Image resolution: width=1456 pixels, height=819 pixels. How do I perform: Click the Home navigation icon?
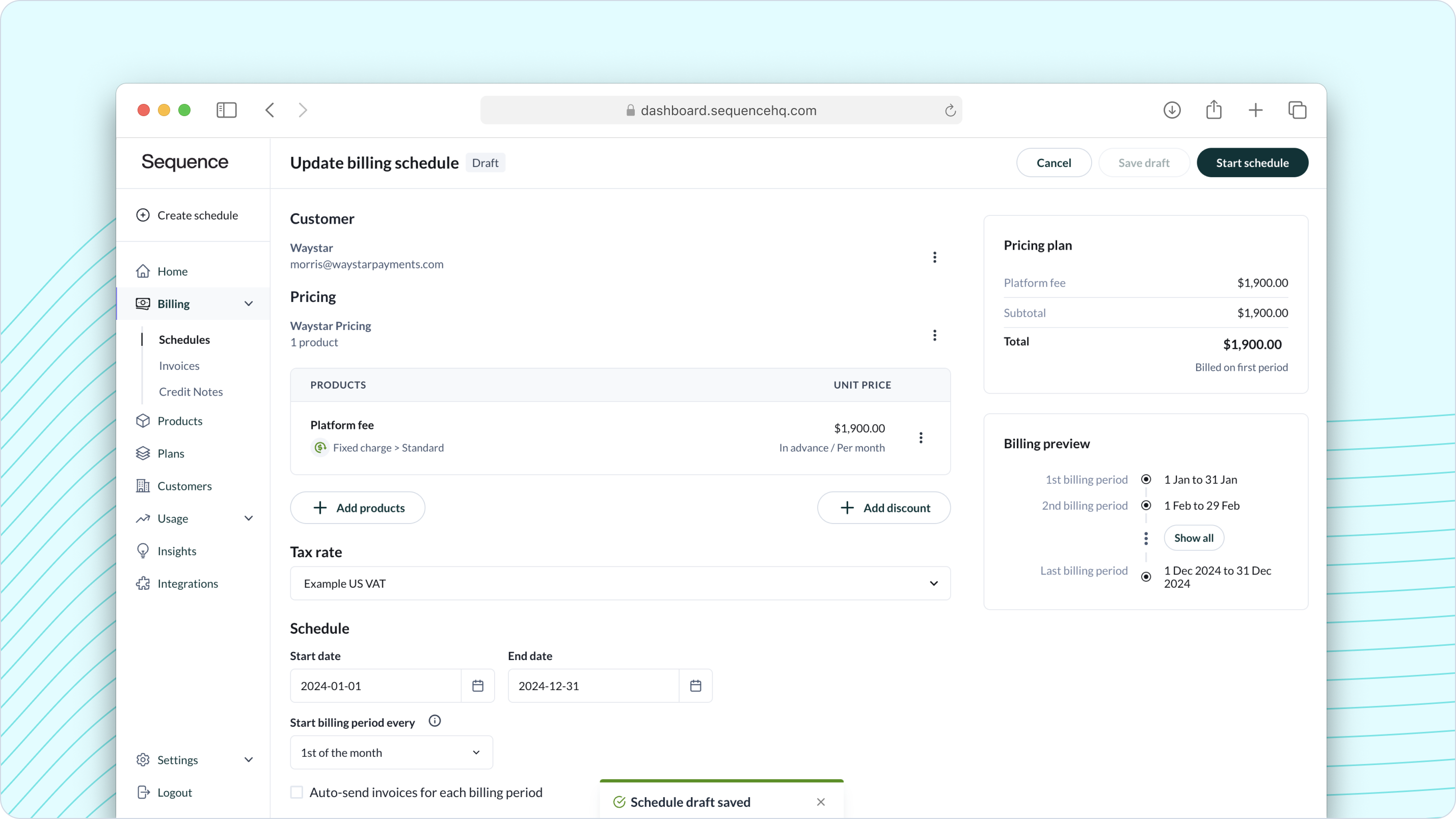tap(144, 271)
